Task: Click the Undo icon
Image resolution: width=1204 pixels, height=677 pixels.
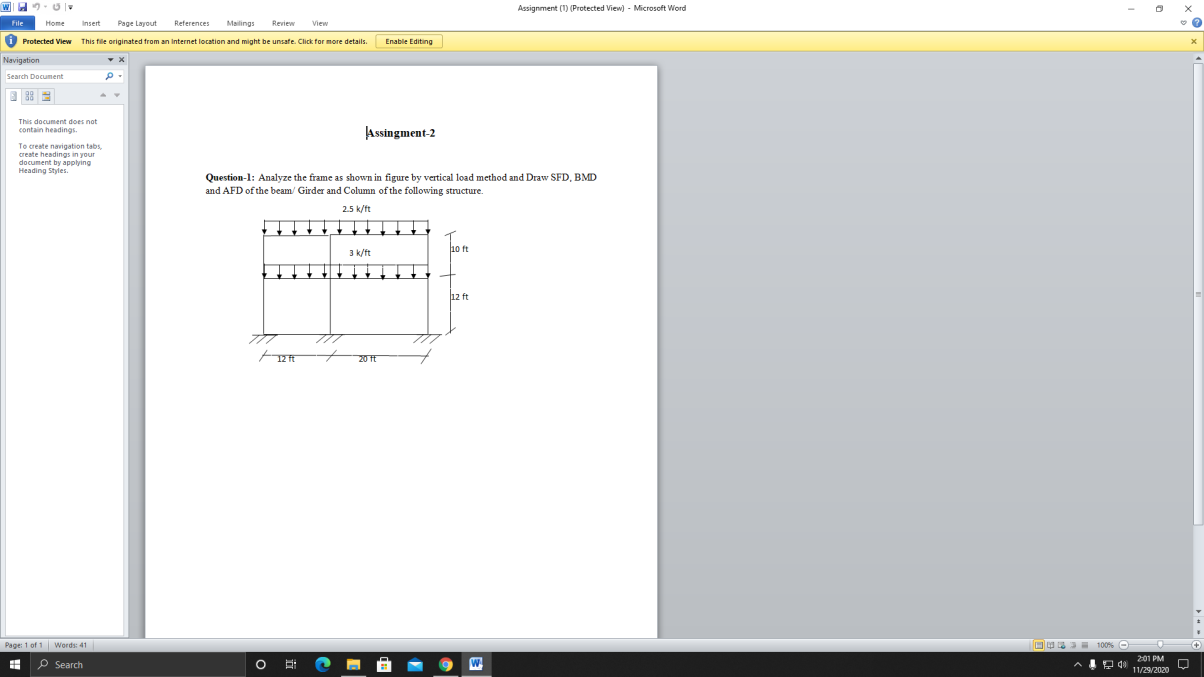Action: click(36, 7)
